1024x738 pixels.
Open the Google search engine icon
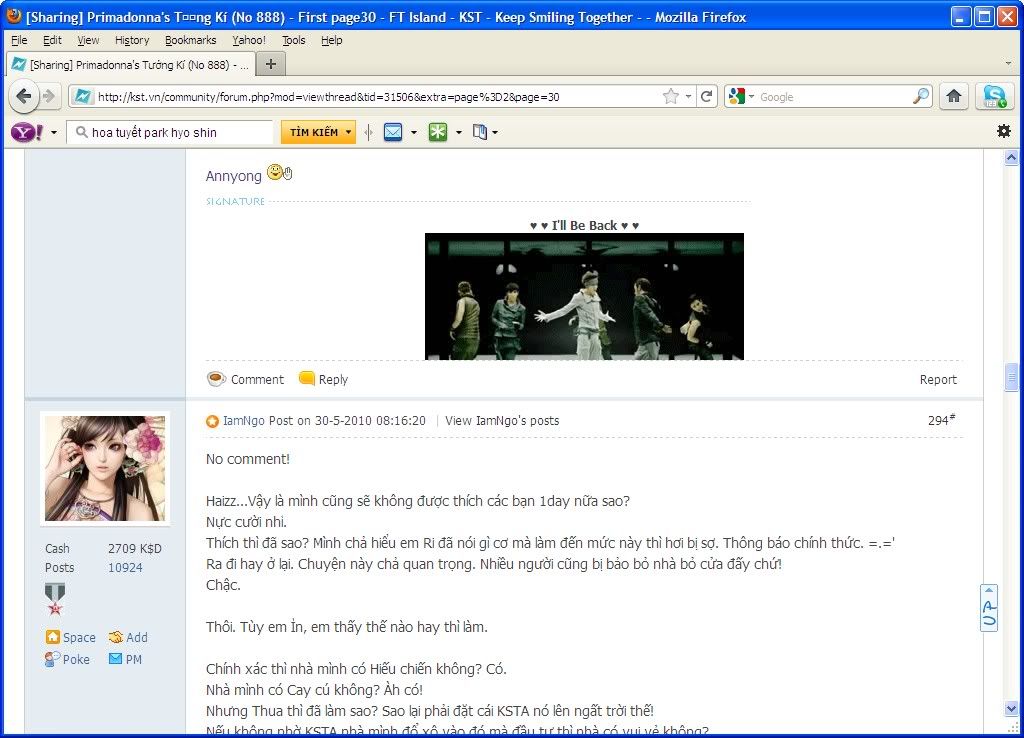[737, 97]
